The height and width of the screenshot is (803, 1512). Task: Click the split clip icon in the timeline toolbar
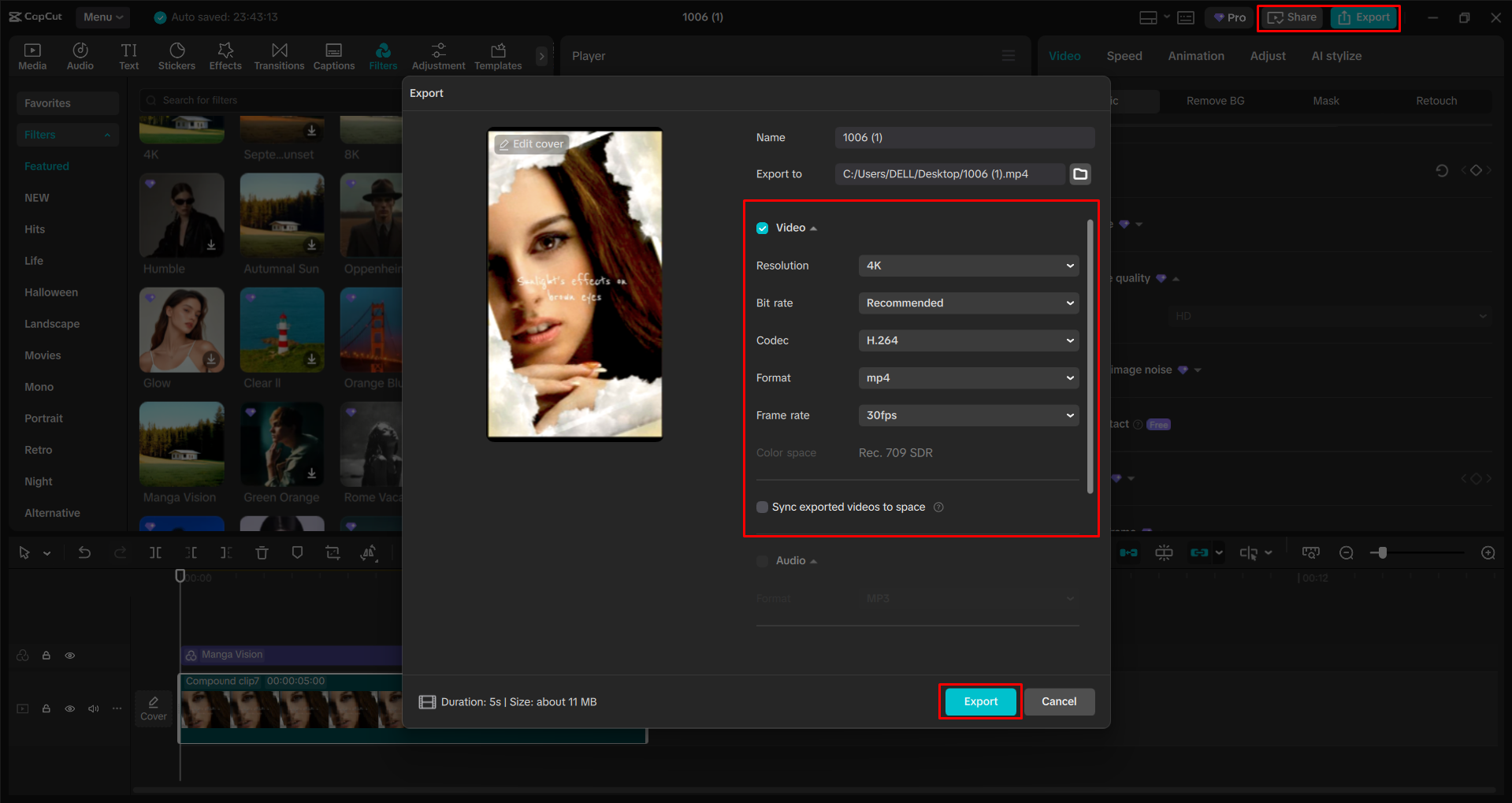155,552
